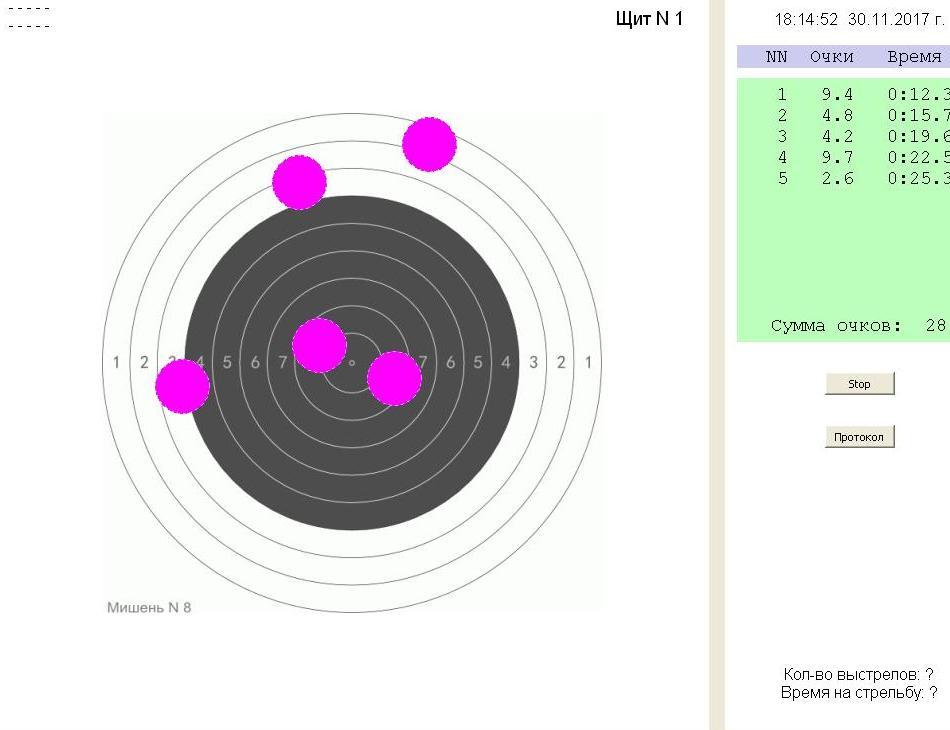Click the Кол-во выстрелов label
This screenshot has height=730, width=950.
pyautogui.click(x=858, y=675)
